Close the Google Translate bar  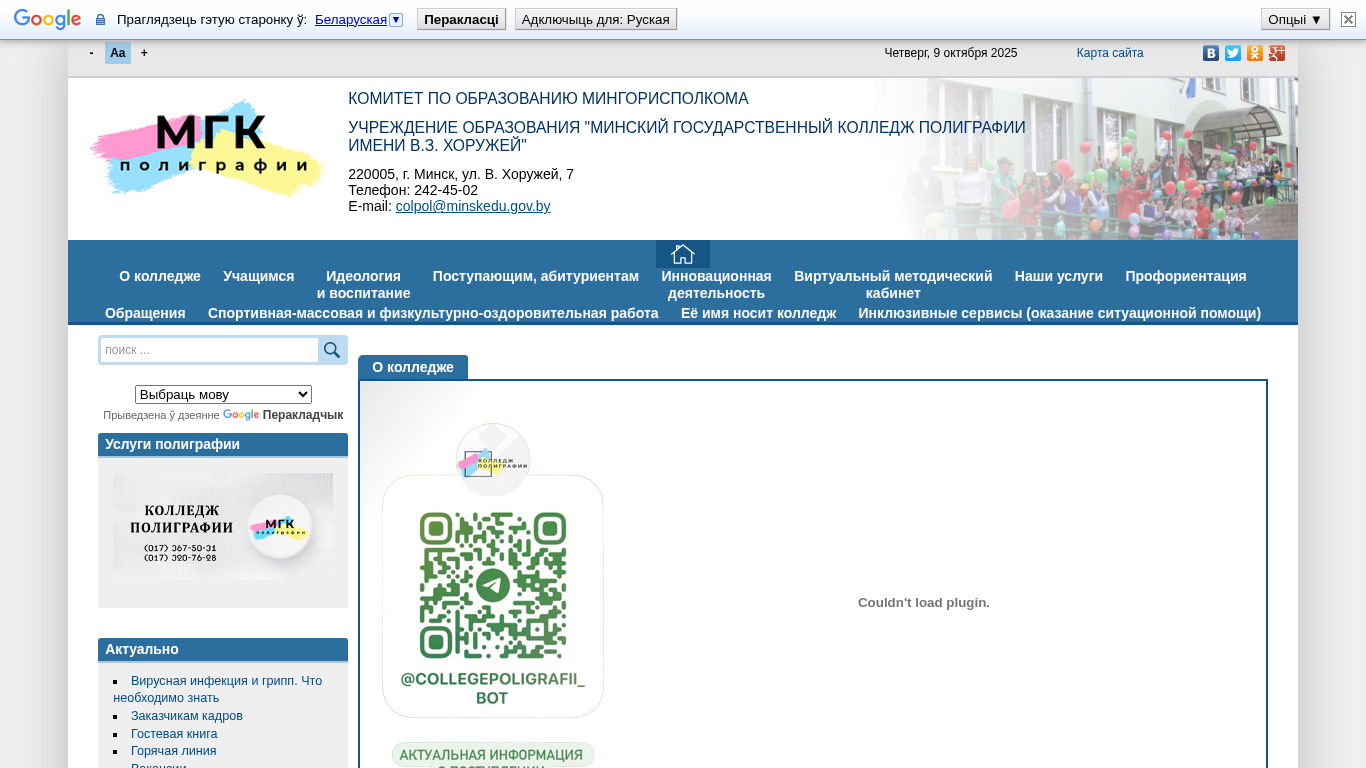coord(1348,19)
